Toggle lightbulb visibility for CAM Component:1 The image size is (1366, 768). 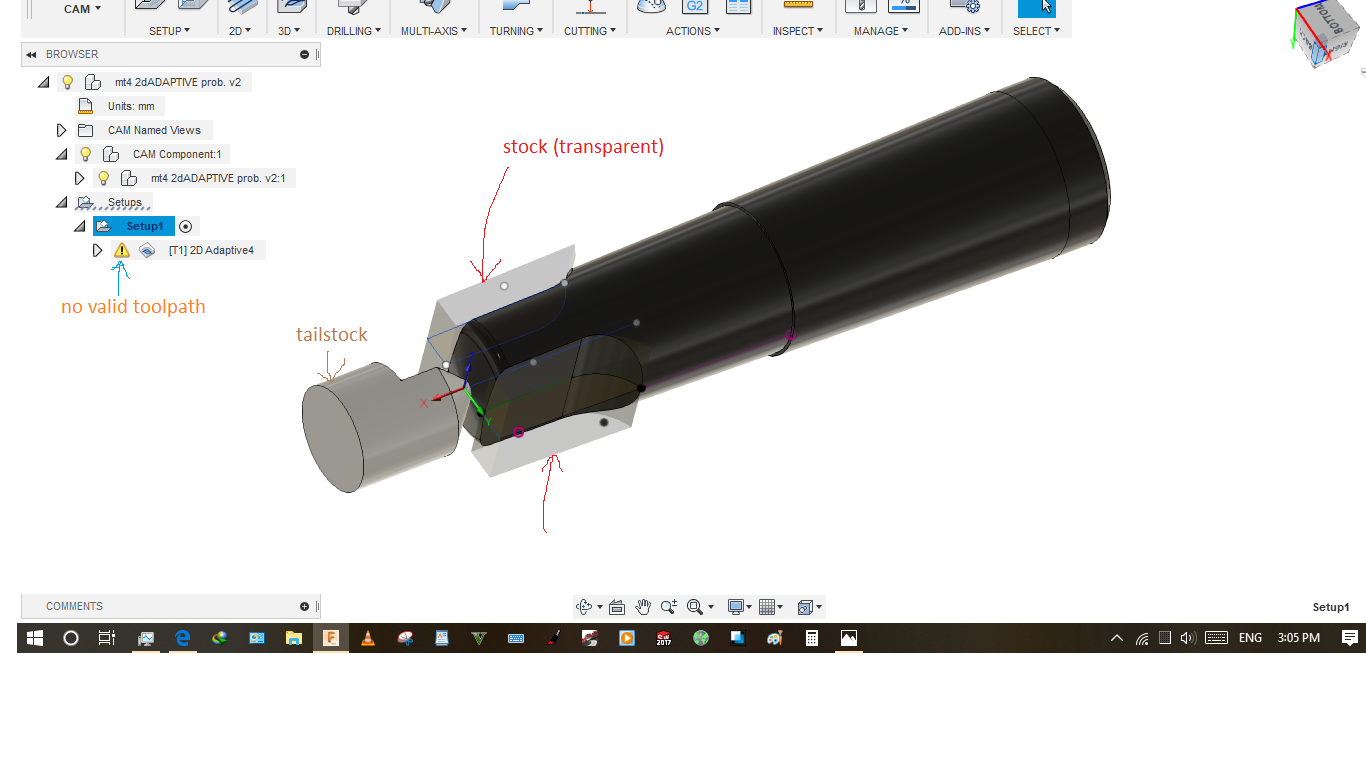click(x=86, y=154)
